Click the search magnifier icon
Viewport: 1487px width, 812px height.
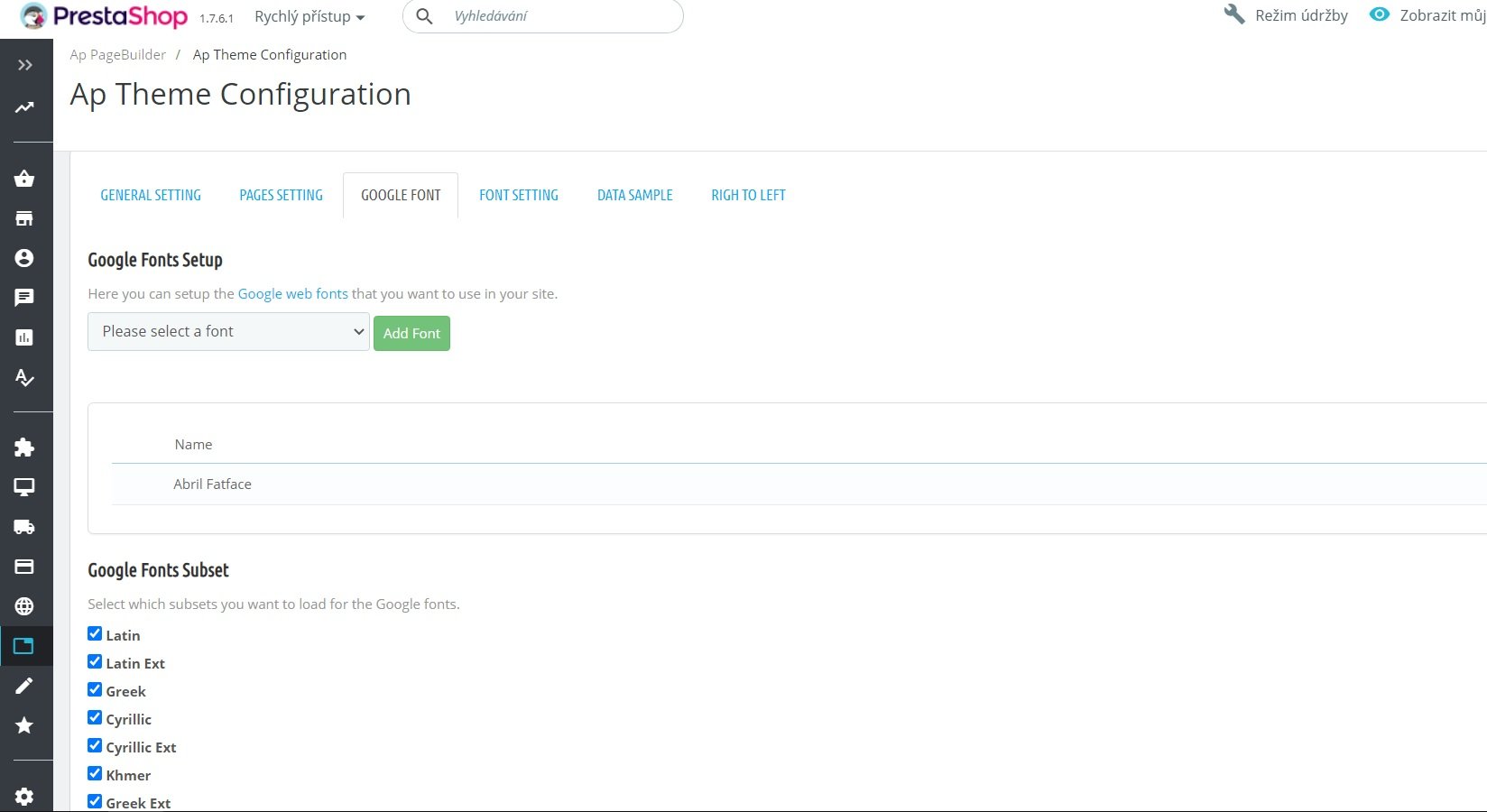click(x=424, y=16)
